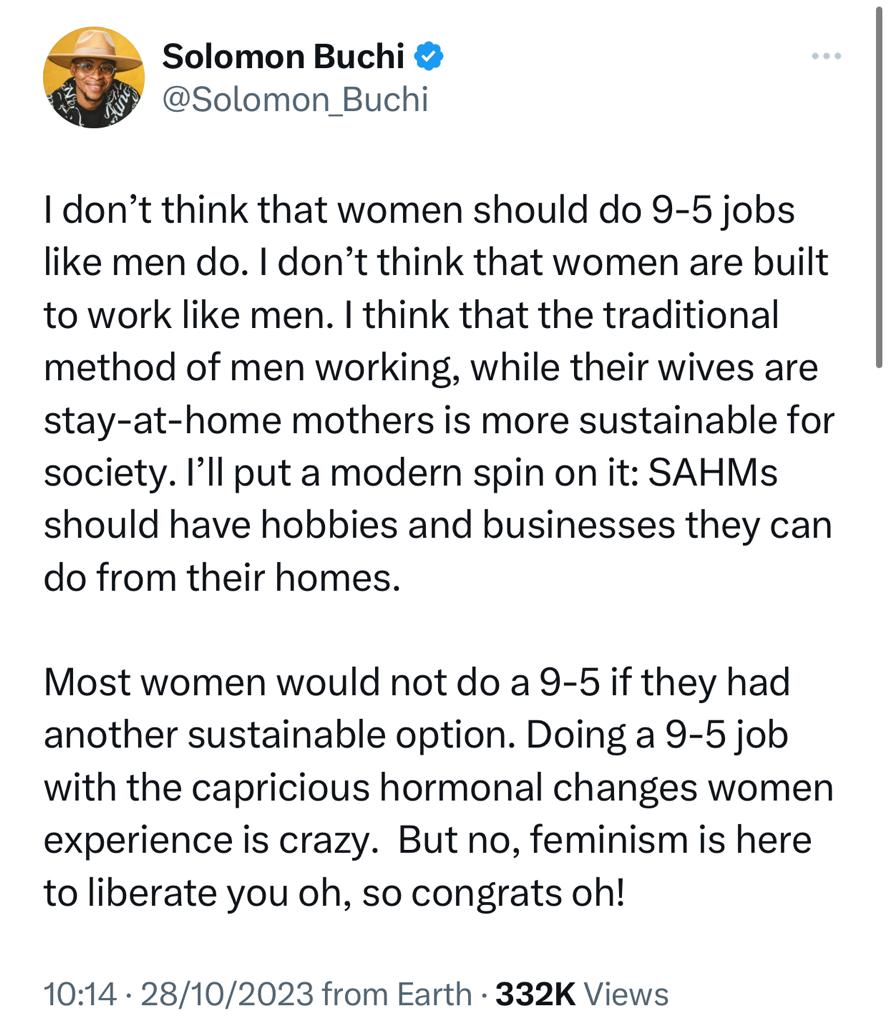Click the blue verified badge
889x1024 pixels.
pyautogui.click(x=429, y=57)
